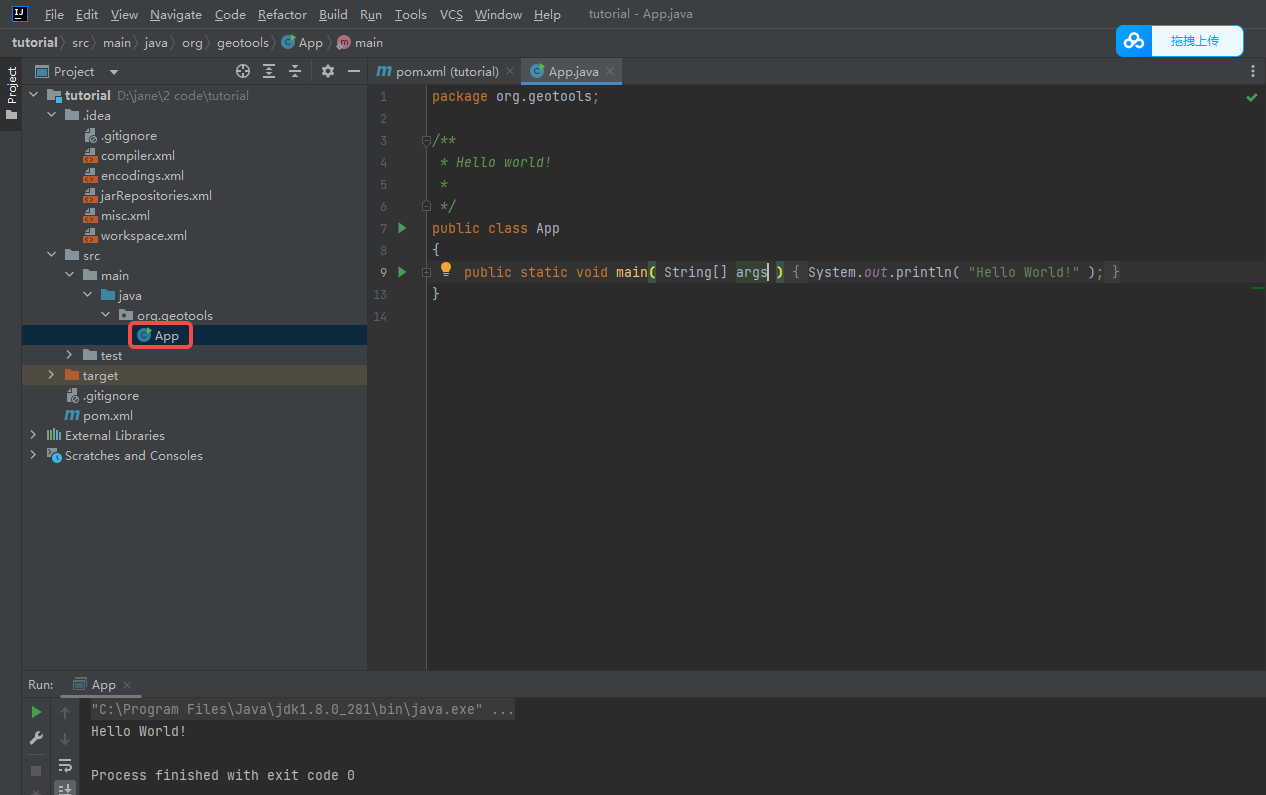Collapse the .idea folder
Screen dimensions: 1266x795
point(52,115)
